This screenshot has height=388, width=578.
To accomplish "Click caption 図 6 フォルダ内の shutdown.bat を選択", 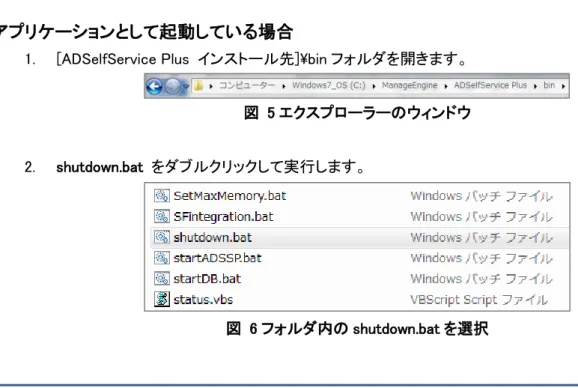I will pyautogui.click(x=357, y=328).
